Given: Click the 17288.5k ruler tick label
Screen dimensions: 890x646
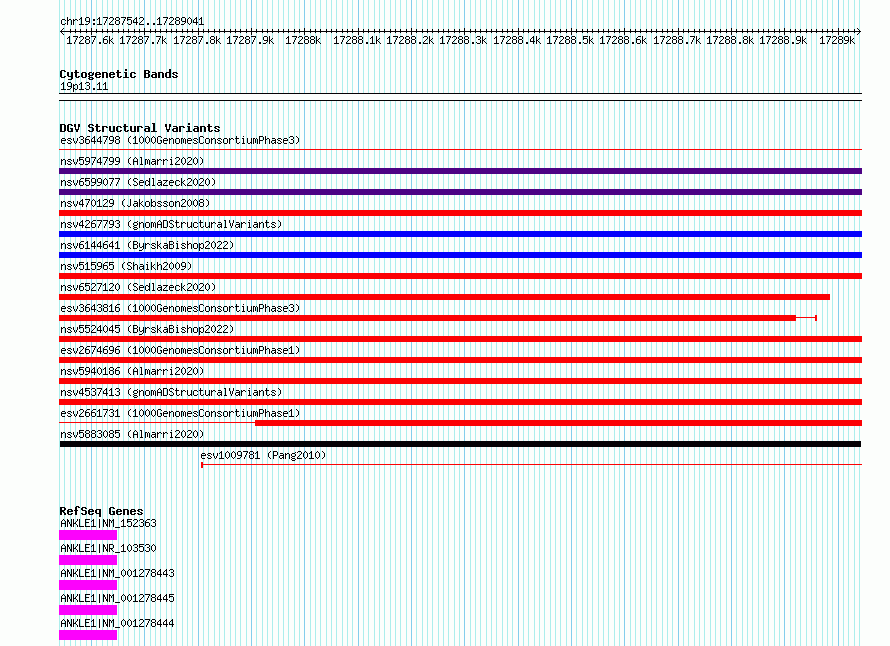Looking at the screenshot, I should [x=570, y=40].
